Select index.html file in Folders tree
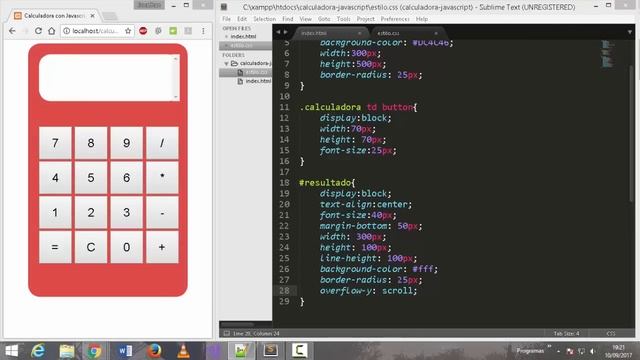The height and width of the screenshot is (360, 640). (x=258, y=81)
